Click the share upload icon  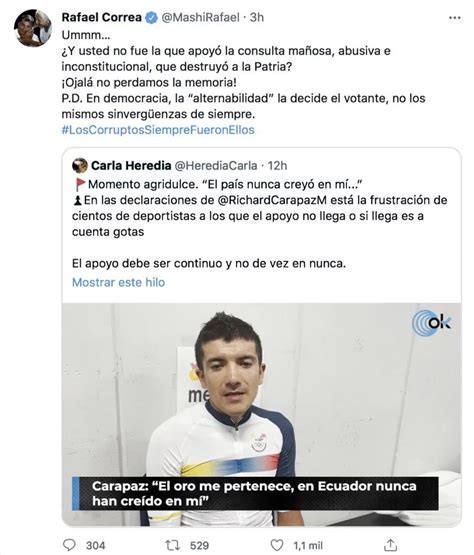pyautogui.click(x=390, y=545)
